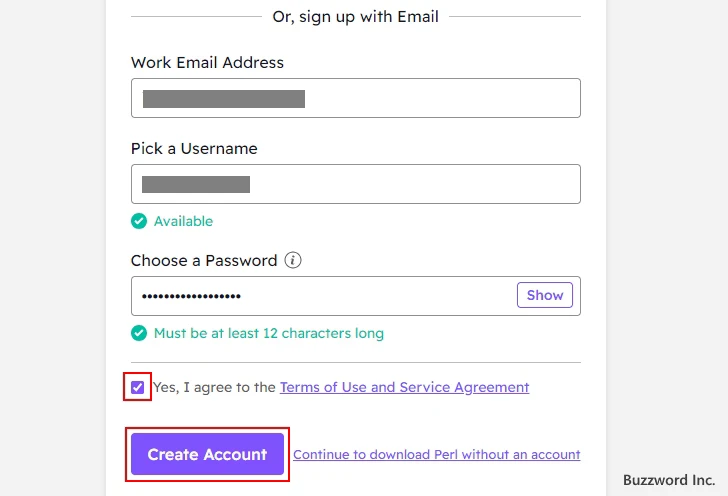This screenshot has width=728, height=496.
Task: Show the hidden password
Action: click(545, 295)
